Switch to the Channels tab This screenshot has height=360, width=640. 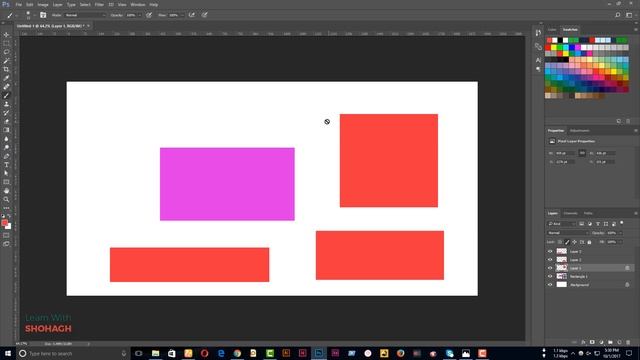pos(570,213)
